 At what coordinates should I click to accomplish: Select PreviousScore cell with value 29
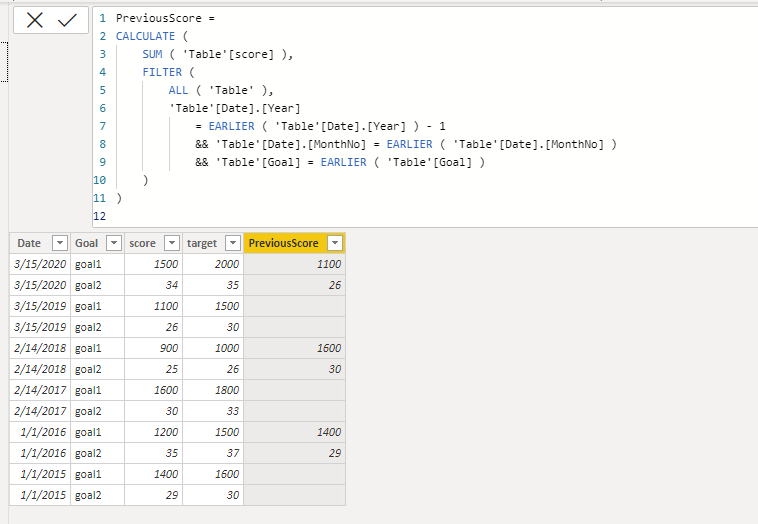pos(294,453)
